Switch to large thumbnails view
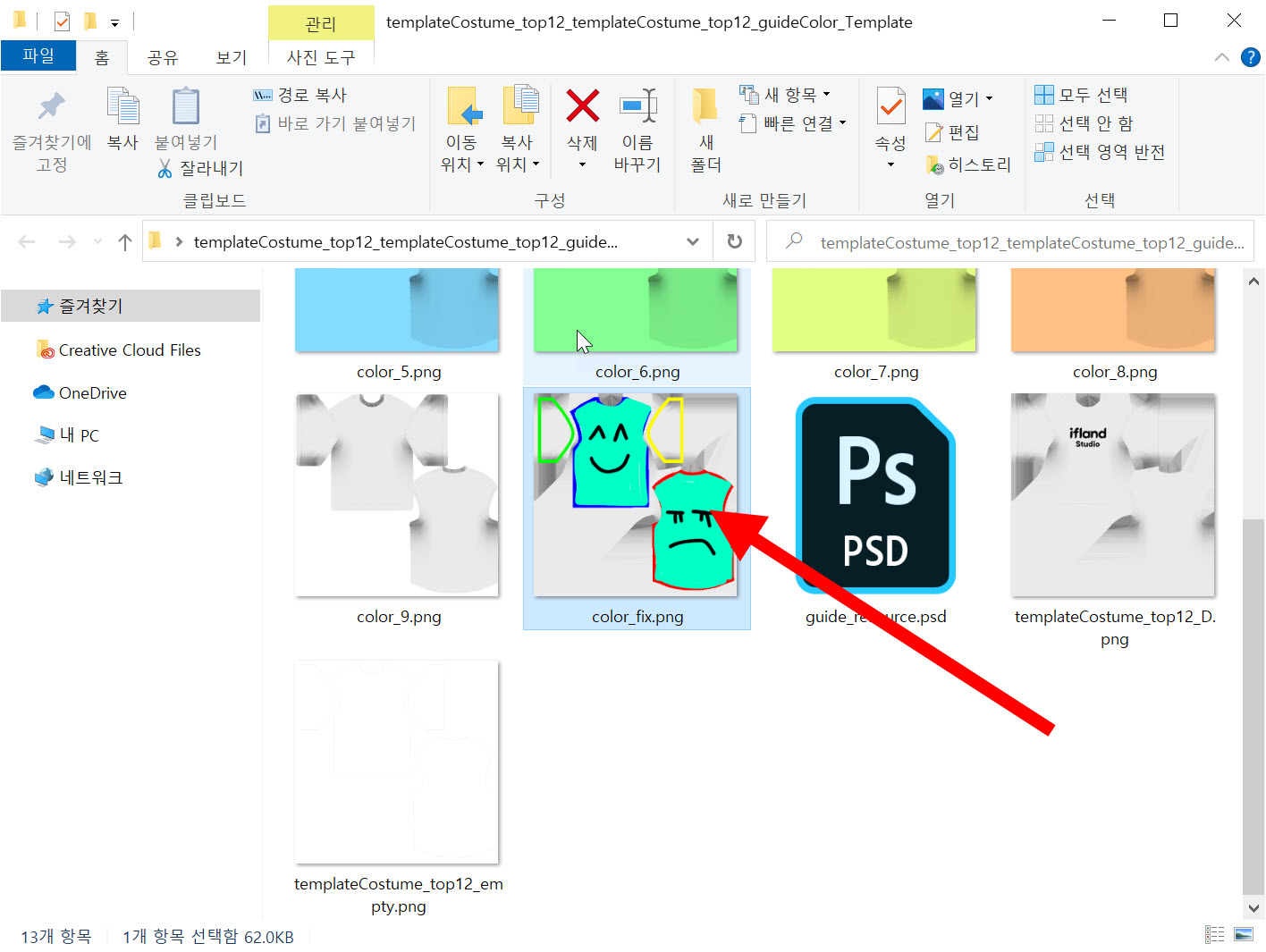The height and width of the screenshot is (952, 1266). (1244, 934)
